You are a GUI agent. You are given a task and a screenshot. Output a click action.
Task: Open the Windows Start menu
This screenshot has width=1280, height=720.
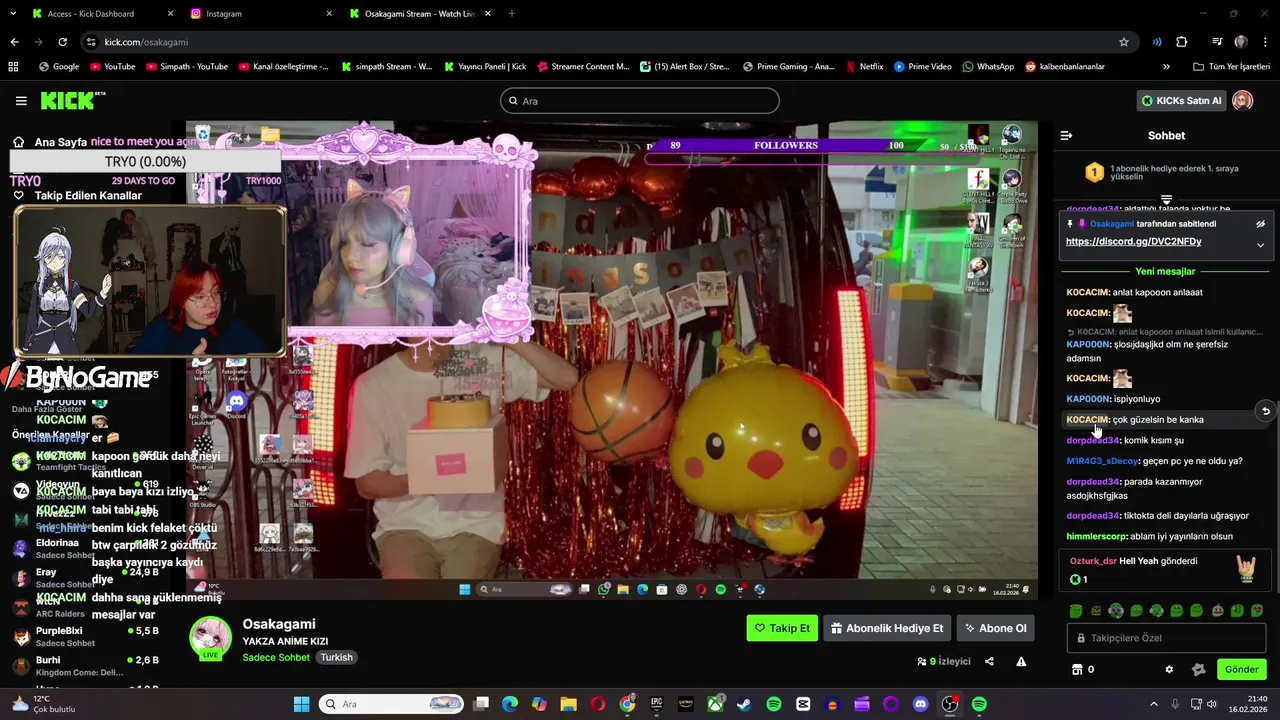(x=301, y=704)
